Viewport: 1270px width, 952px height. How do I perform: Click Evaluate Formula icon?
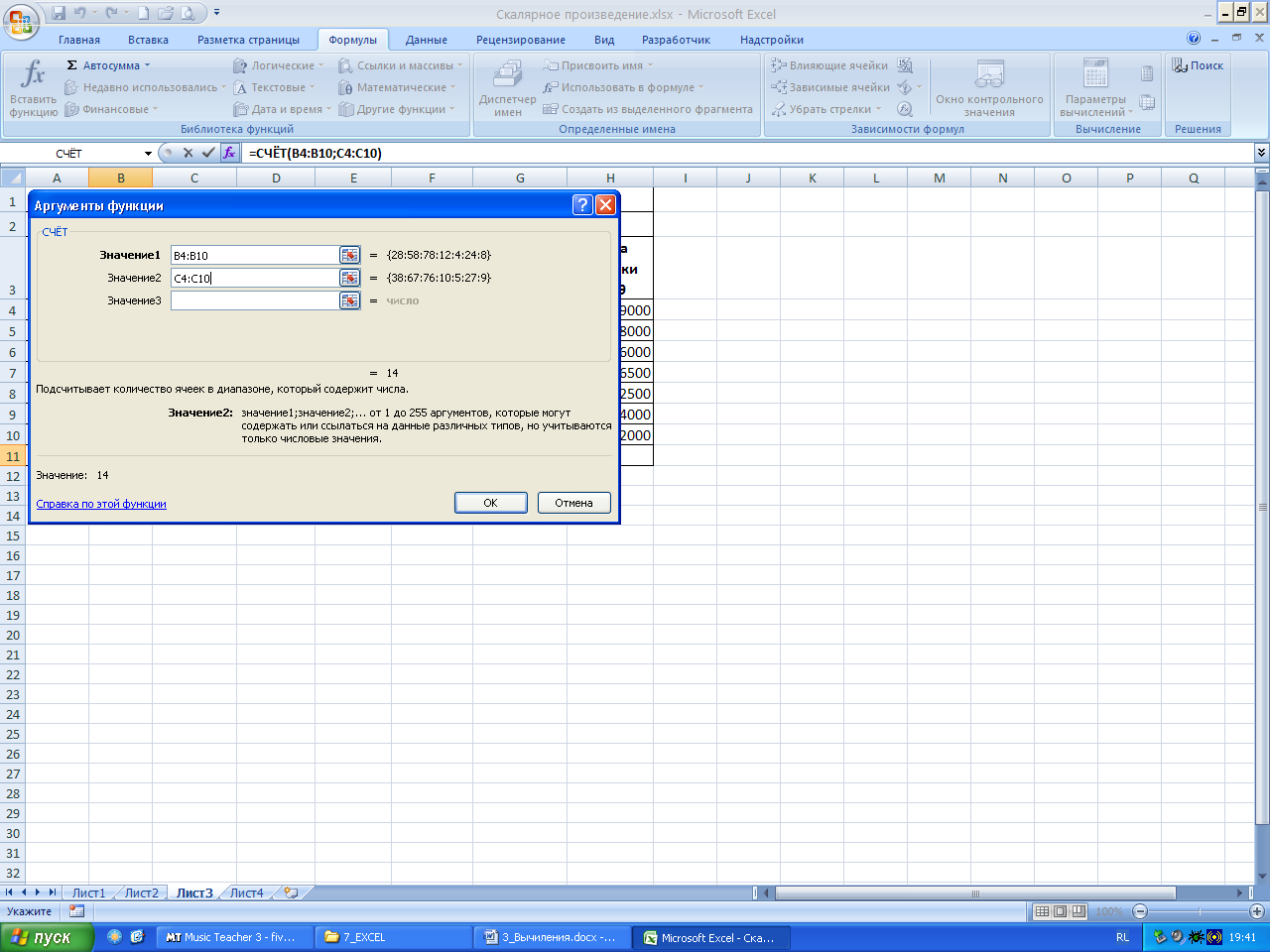tap(905, 109)
